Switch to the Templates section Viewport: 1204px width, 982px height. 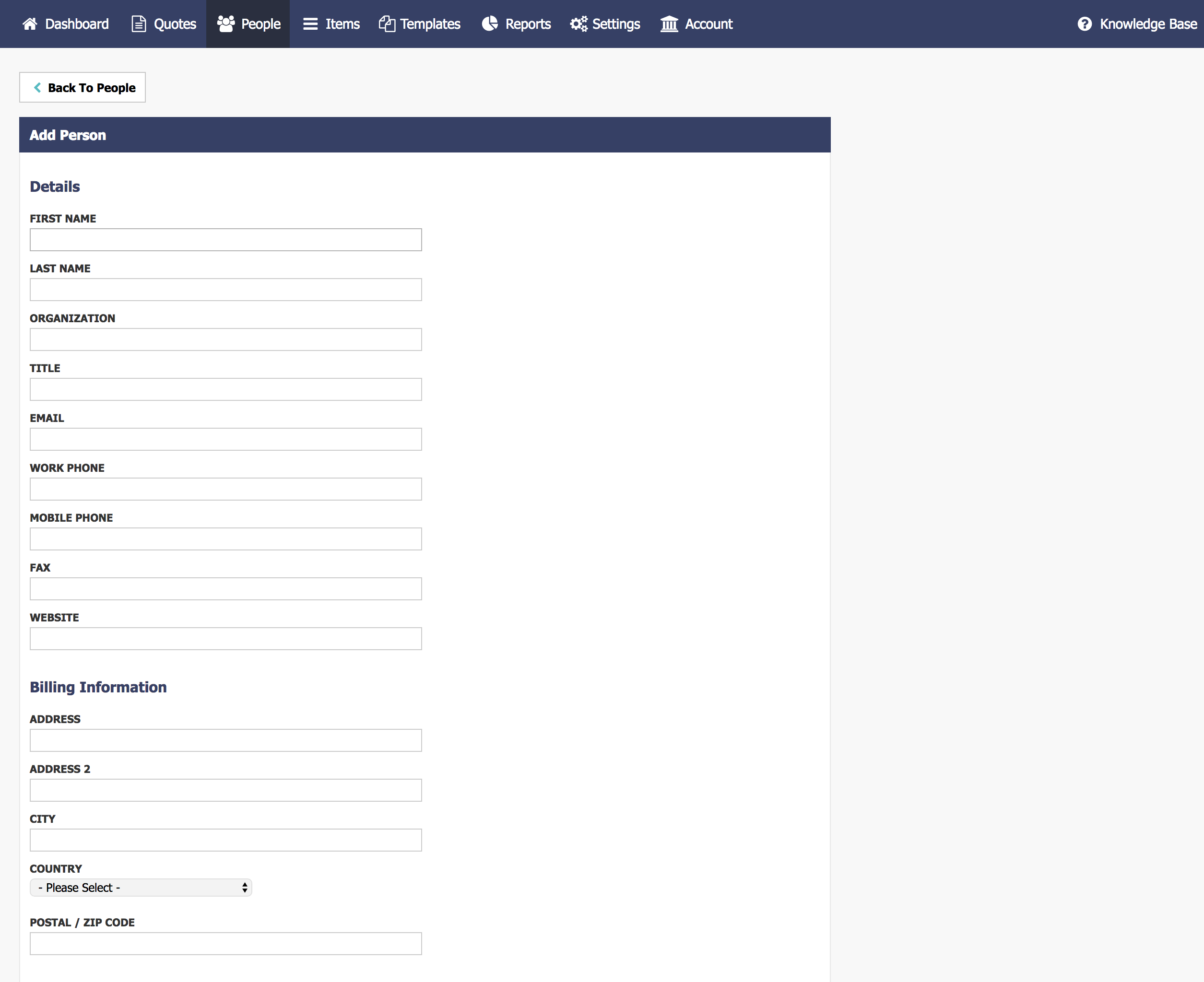pos(430,24)
